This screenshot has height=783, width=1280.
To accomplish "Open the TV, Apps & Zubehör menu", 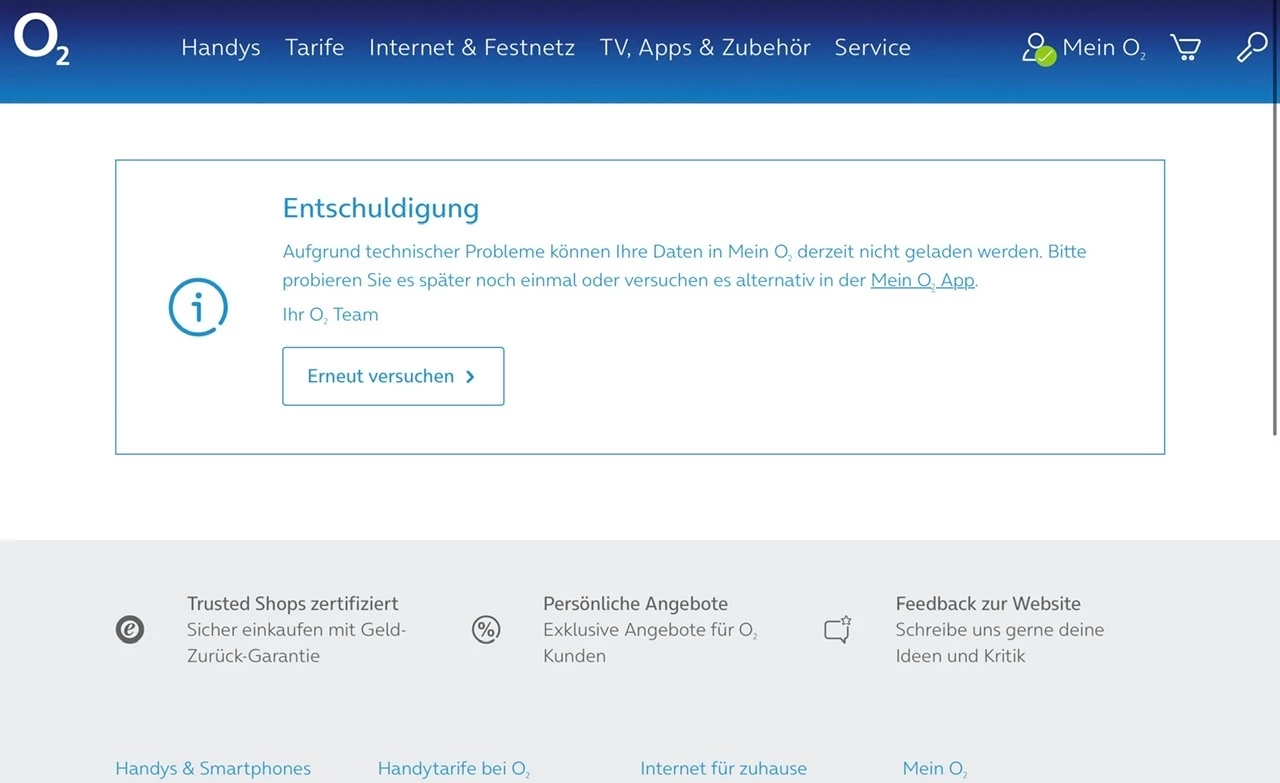I will coord(705,47).
